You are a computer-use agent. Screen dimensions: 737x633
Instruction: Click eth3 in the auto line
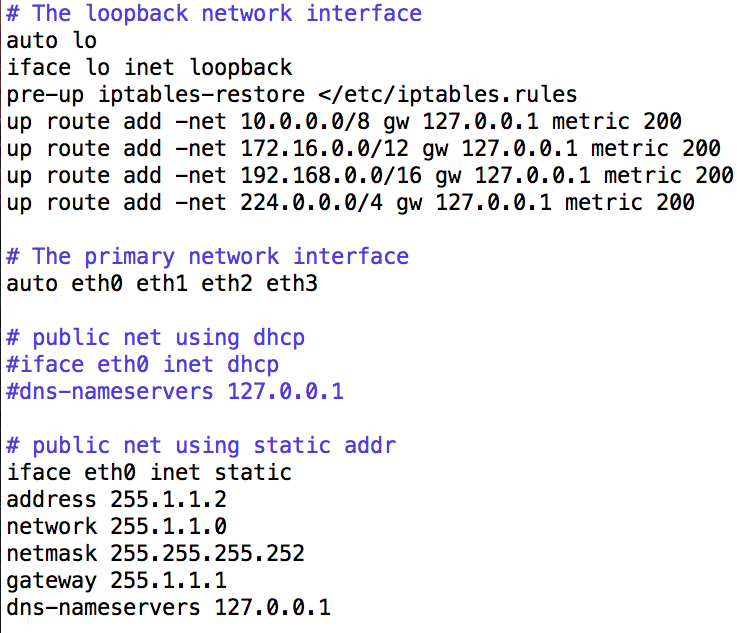coord(292,284)
